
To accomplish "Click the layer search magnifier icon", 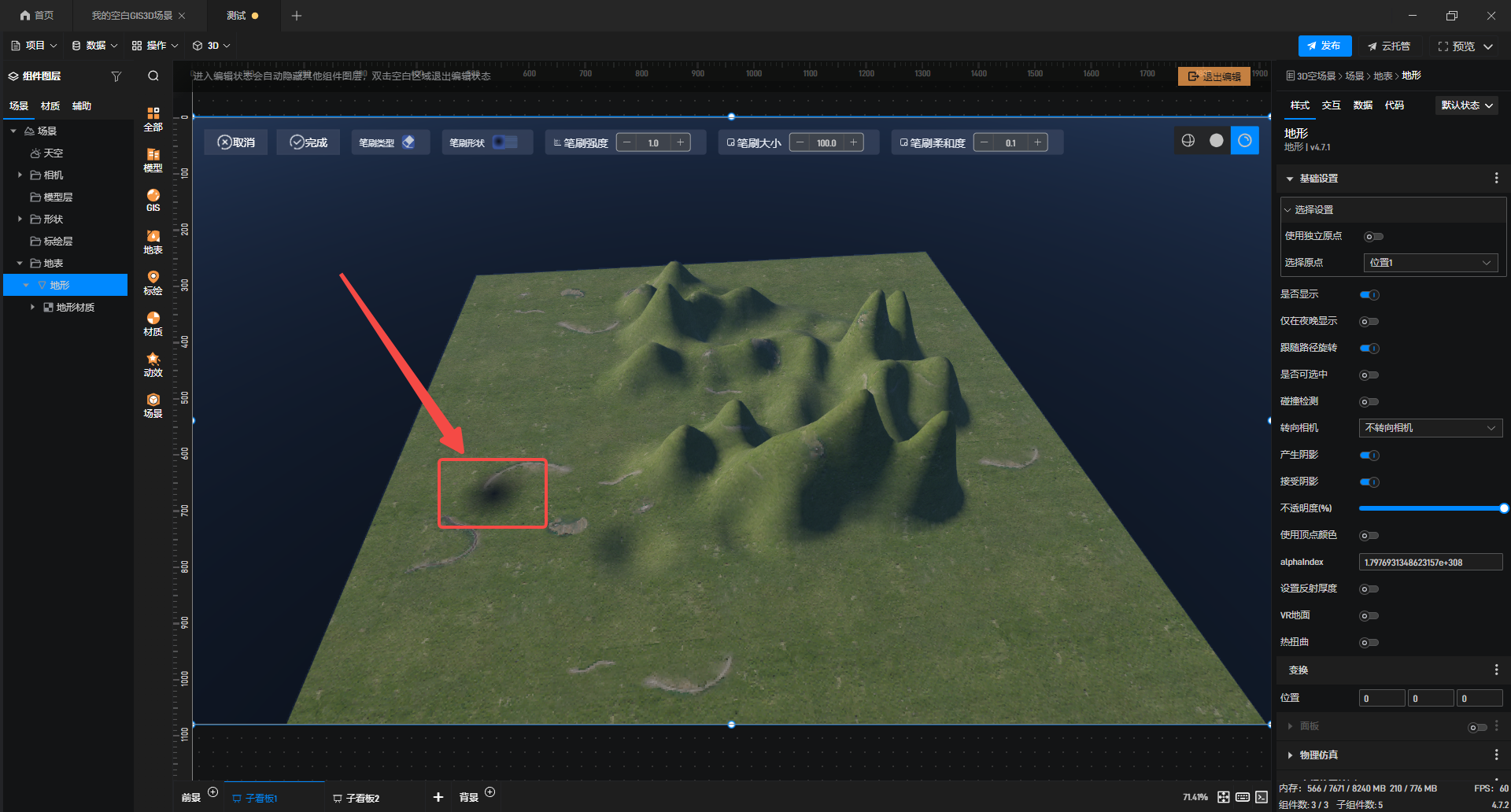I will click(x=153, y=76).
